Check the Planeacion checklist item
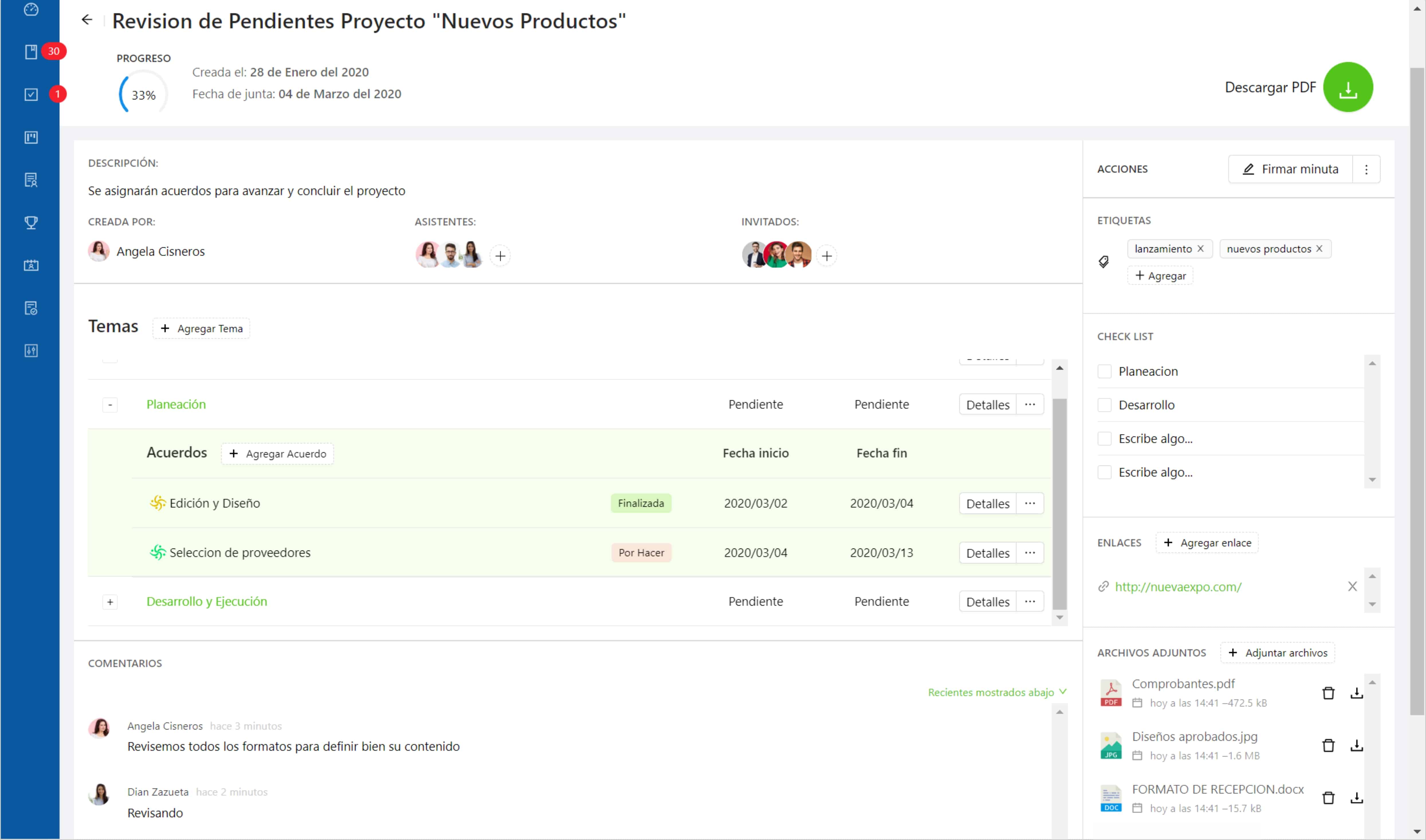The width and height of the screenshot is (1426, 840). (x=1104, y=371)
